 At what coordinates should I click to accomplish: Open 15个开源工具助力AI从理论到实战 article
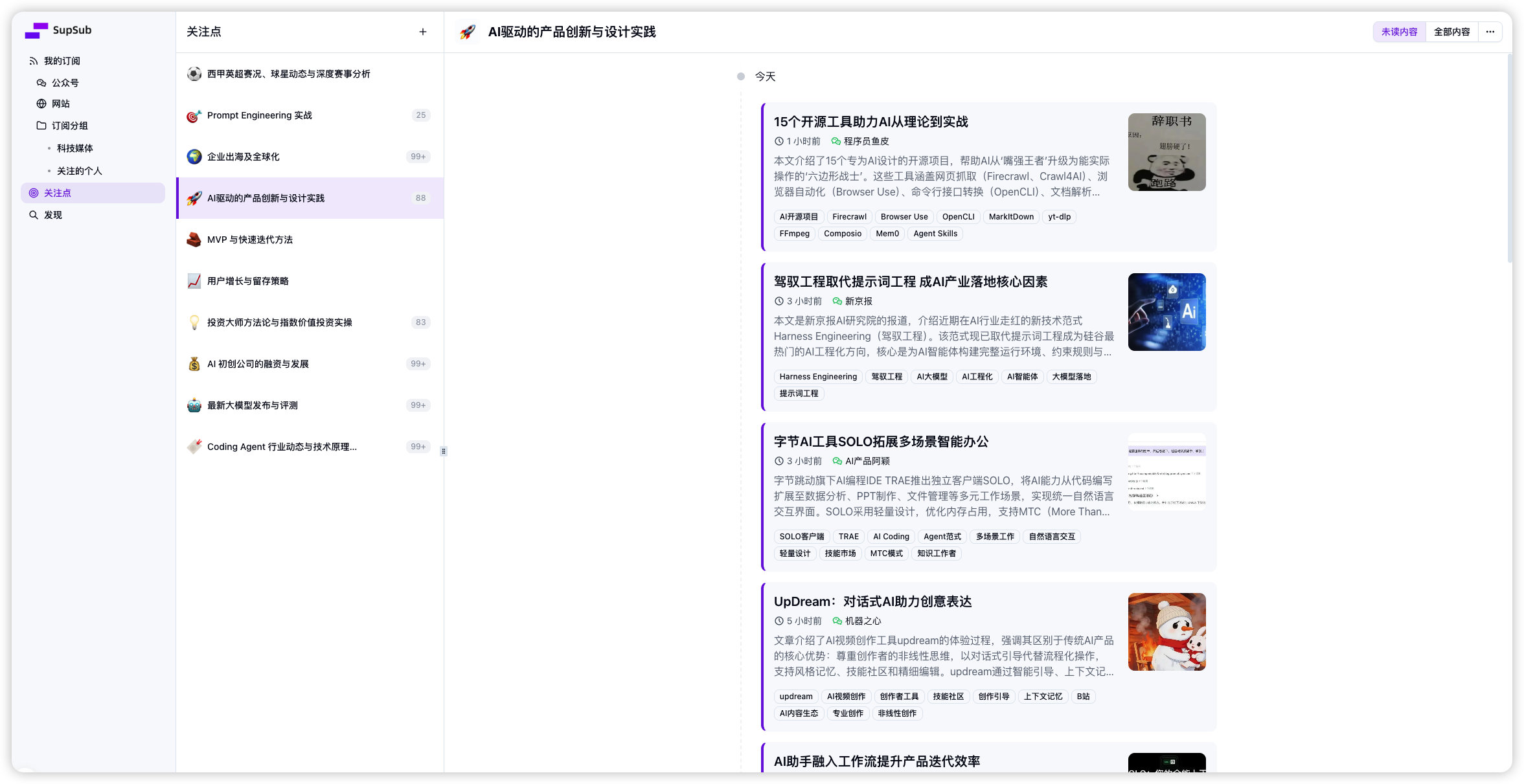[871, 122]
